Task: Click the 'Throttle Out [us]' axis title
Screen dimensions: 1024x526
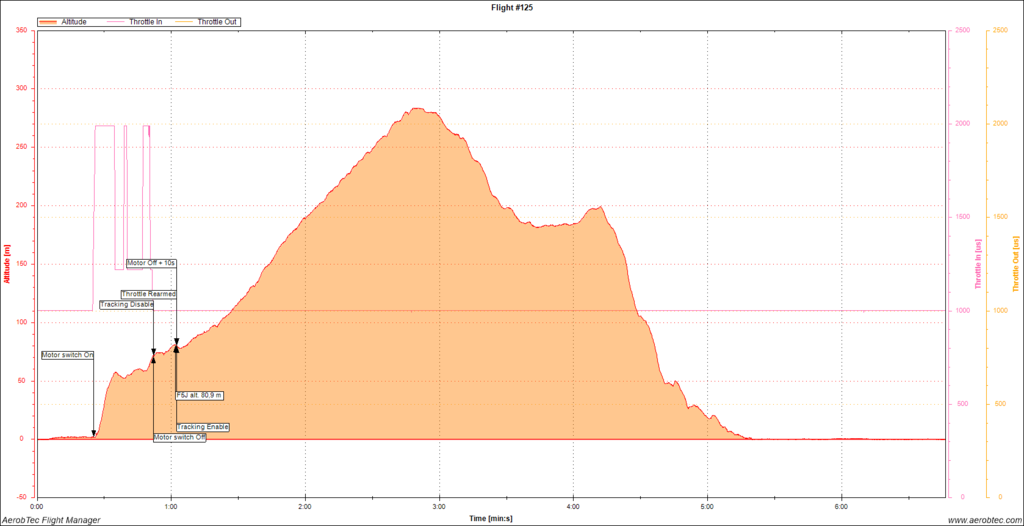Action: tap(1016, 263)
